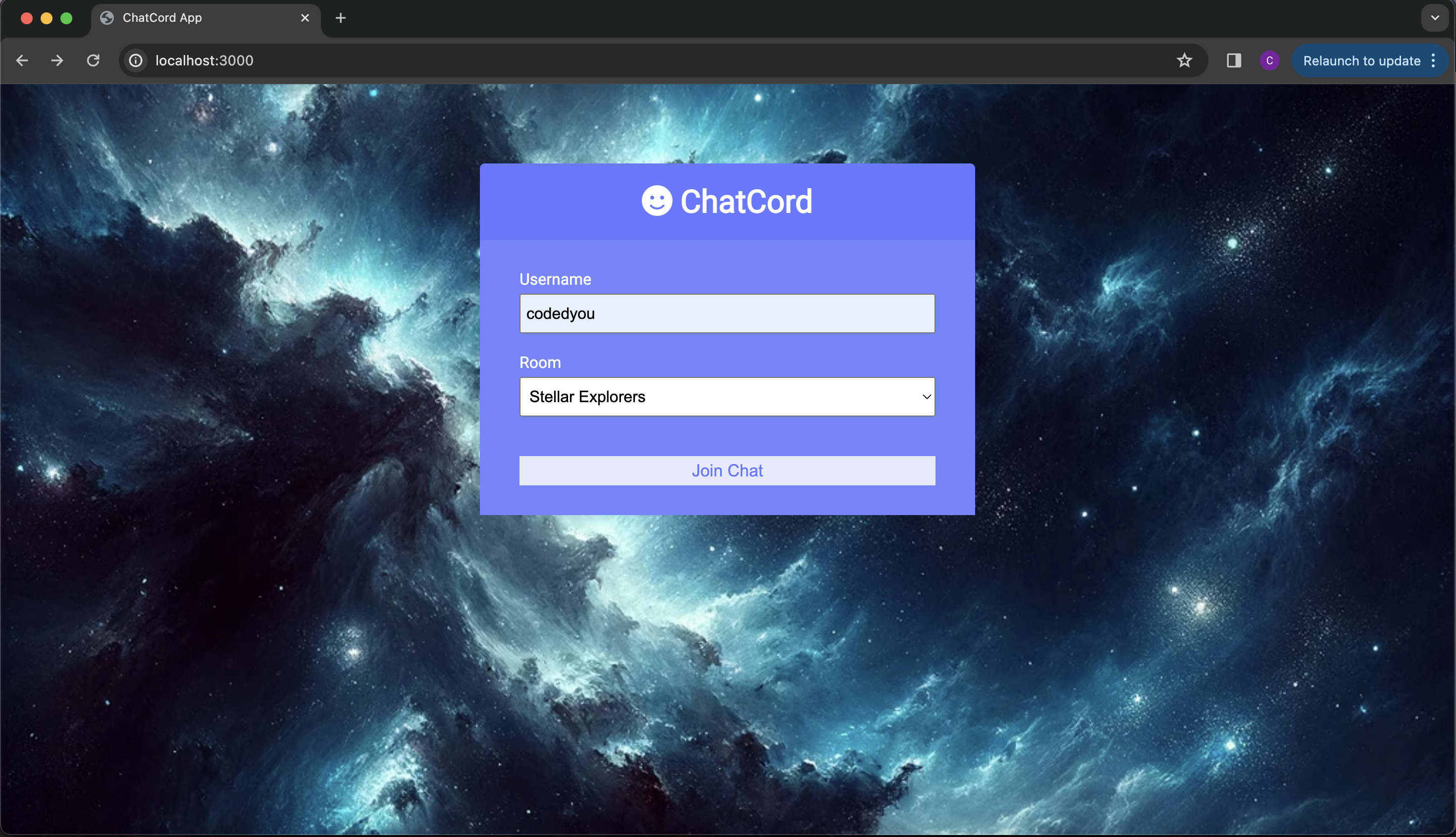Click the browser forward arrow

[57, 60]
